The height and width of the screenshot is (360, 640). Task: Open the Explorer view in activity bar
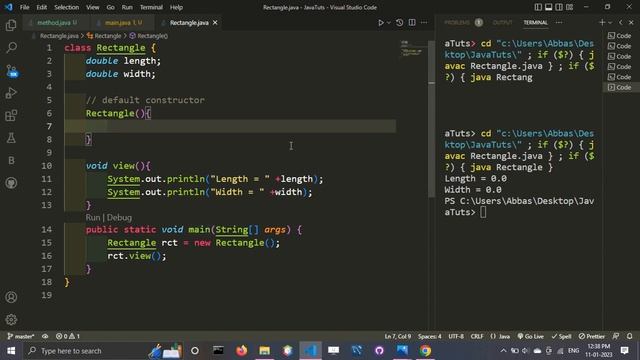pos(11,25)
